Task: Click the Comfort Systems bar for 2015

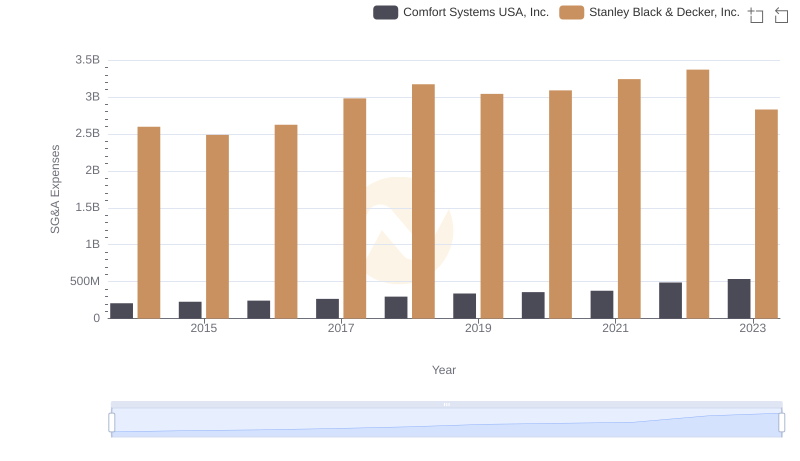Action: (190, 310)
